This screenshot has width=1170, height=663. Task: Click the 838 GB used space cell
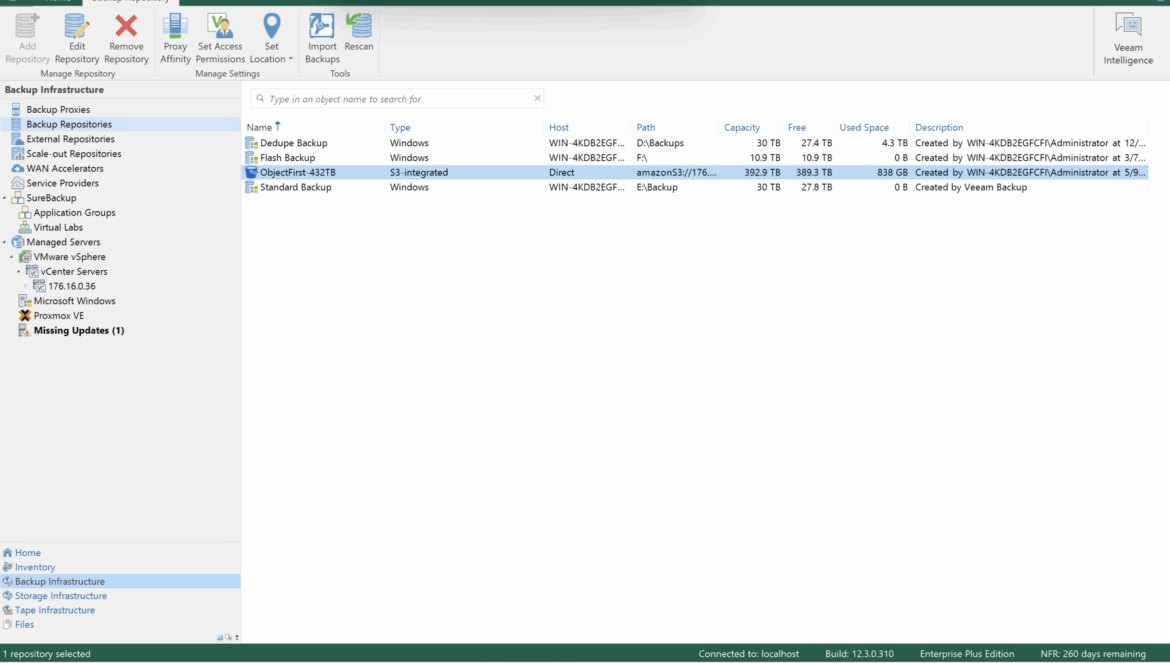click(x=892, y=172)
